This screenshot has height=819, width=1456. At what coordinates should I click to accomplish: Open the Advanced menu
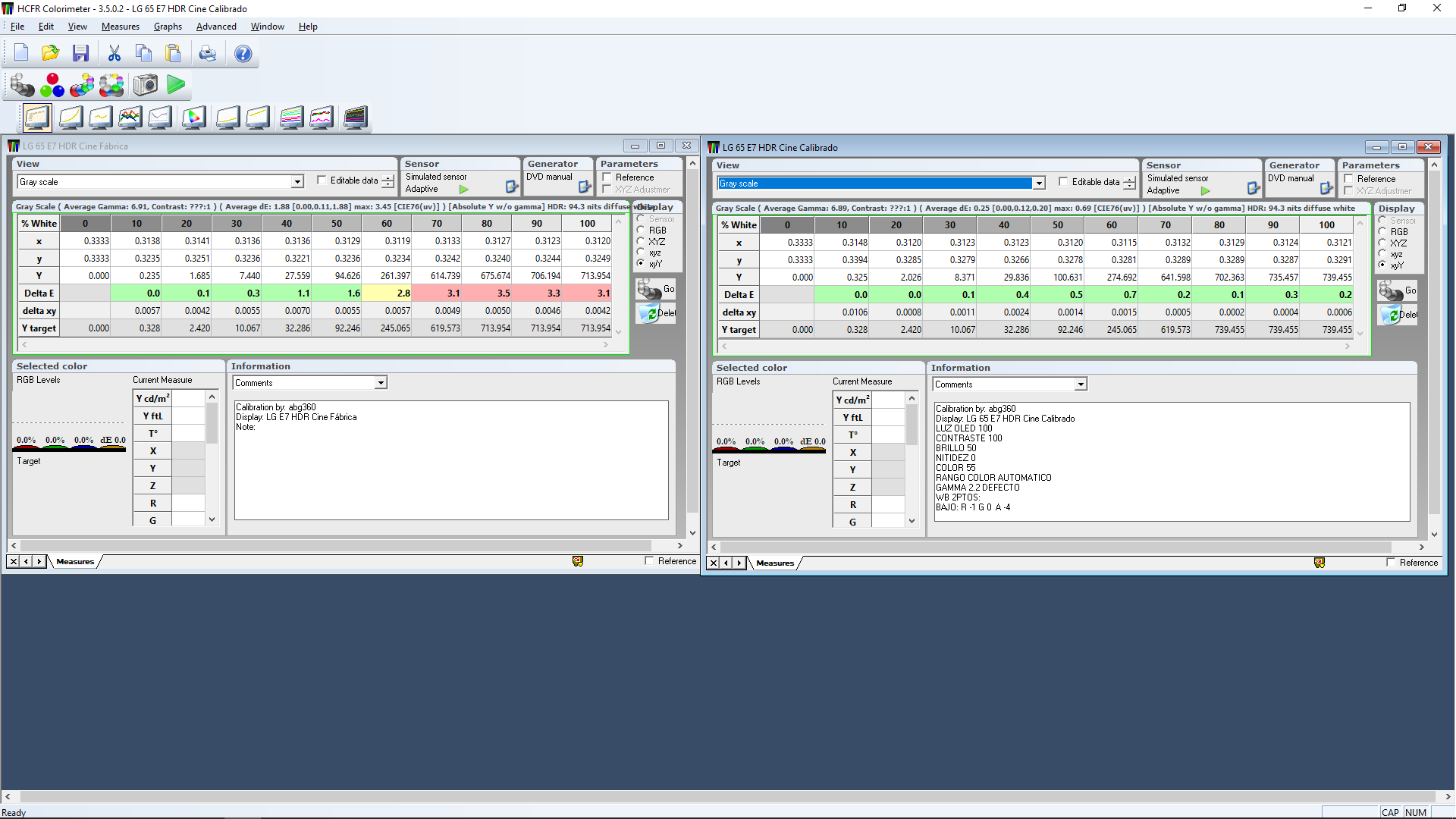click(216, 27)
